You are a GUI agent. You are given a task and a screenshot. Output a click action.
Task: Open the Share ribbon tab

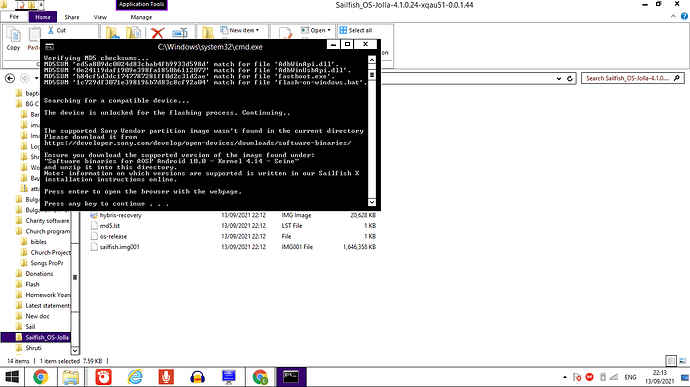pos(72,17)
